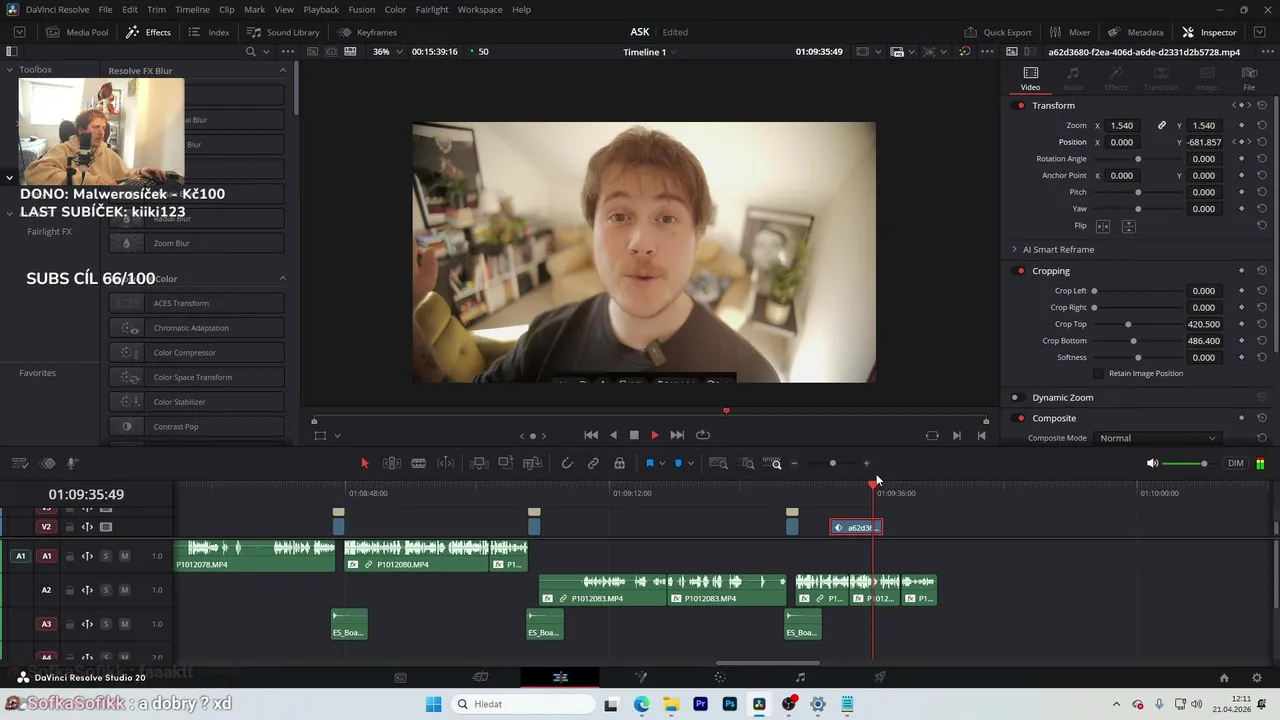Toggle the Effects panel button
The image size is (1280, 720).
pos(148,32)
